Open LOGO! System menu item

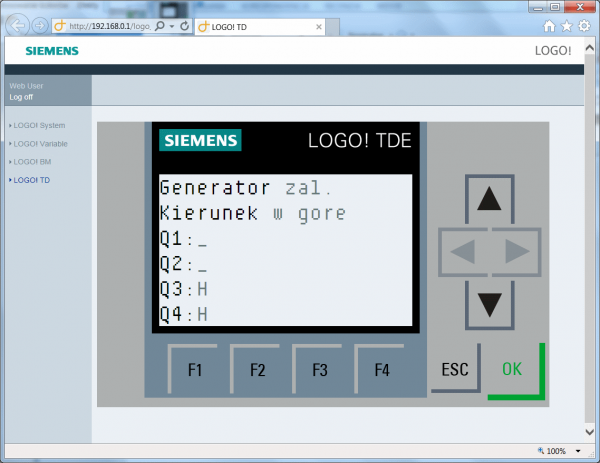39,126
